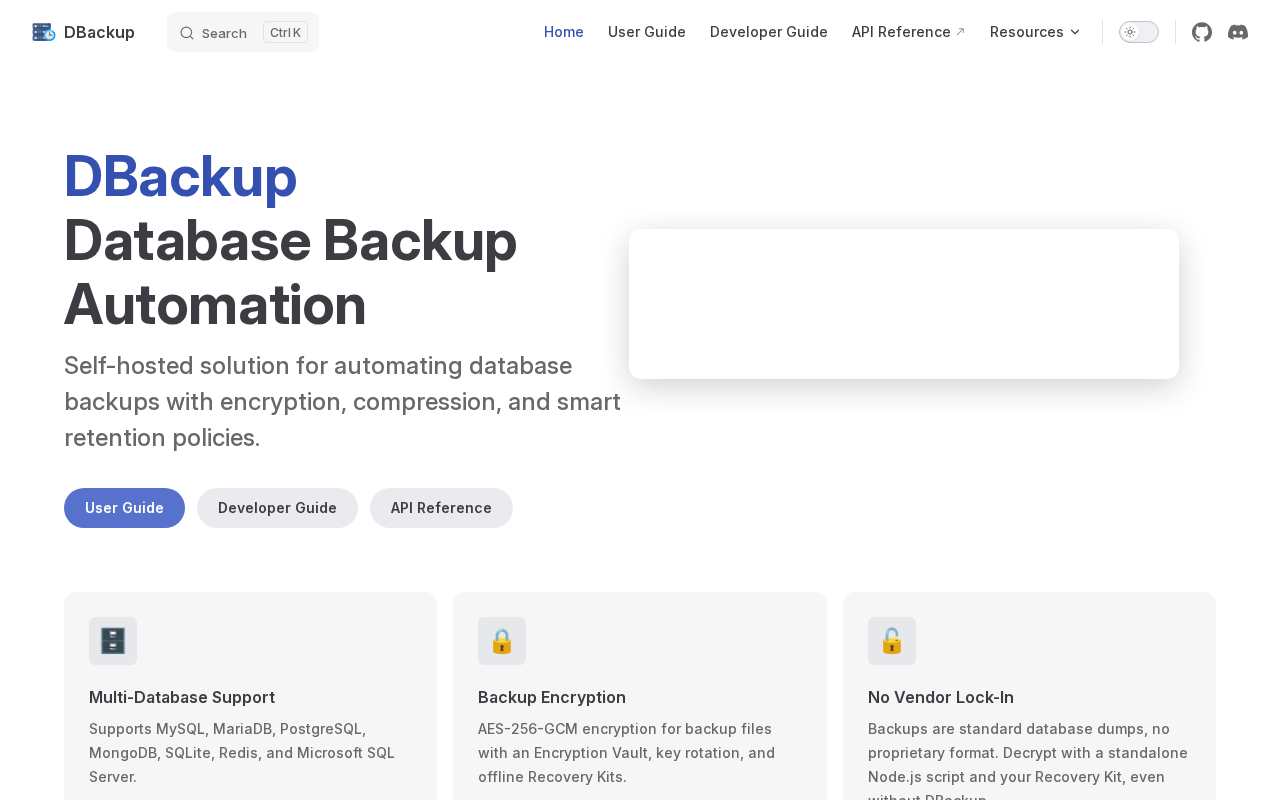Open the Discord server icon
The width and height of the screenshot is (1280, 800).
point(1238,32)
